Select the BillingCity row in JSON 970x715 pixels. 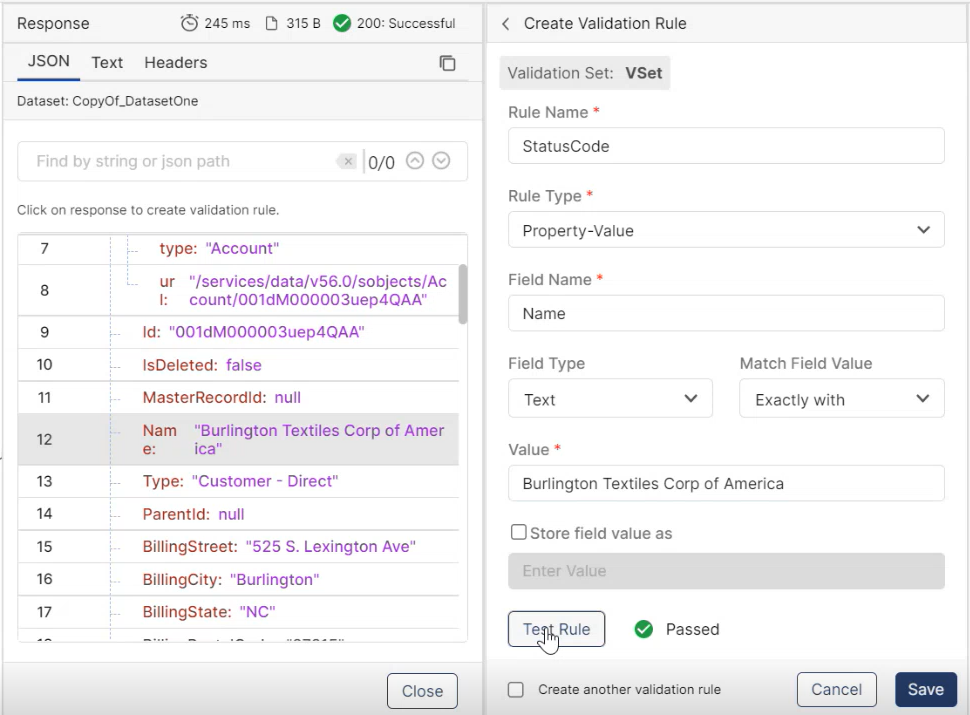tap(230, 579)
